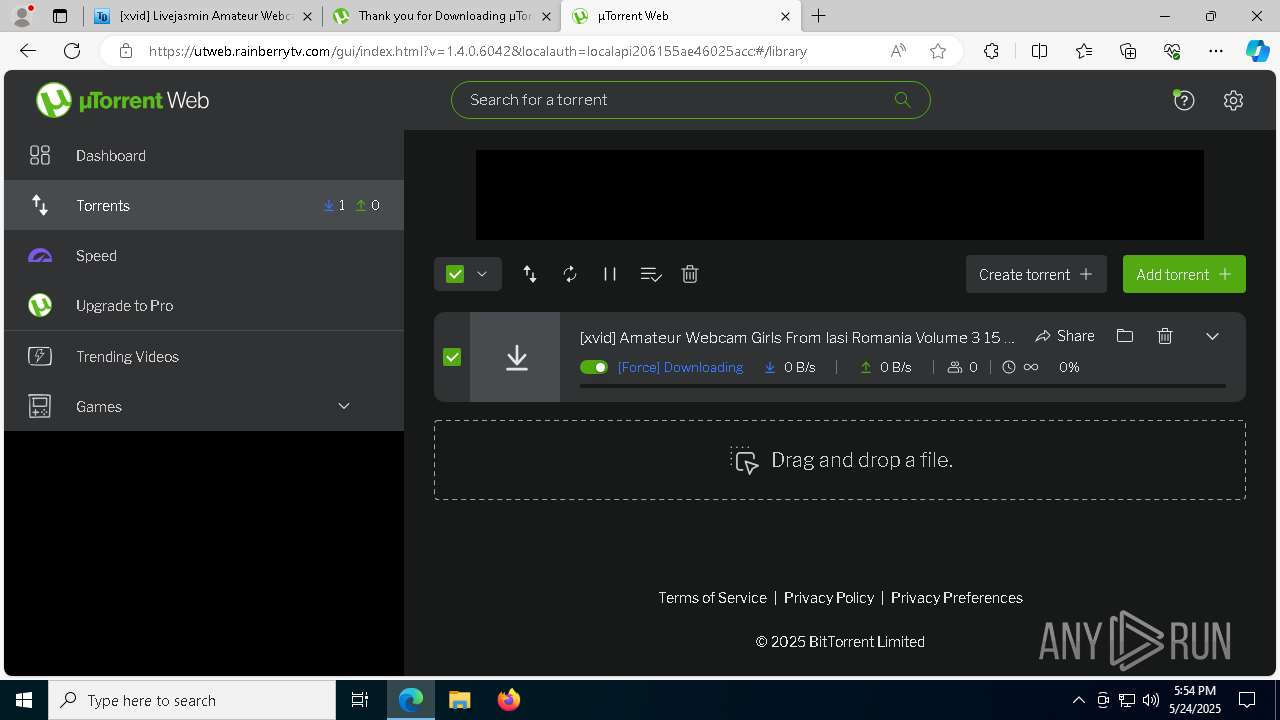The image size is (1280, 720).
Task: Select Torrents in the sidebar
Action: coord(204,205)
